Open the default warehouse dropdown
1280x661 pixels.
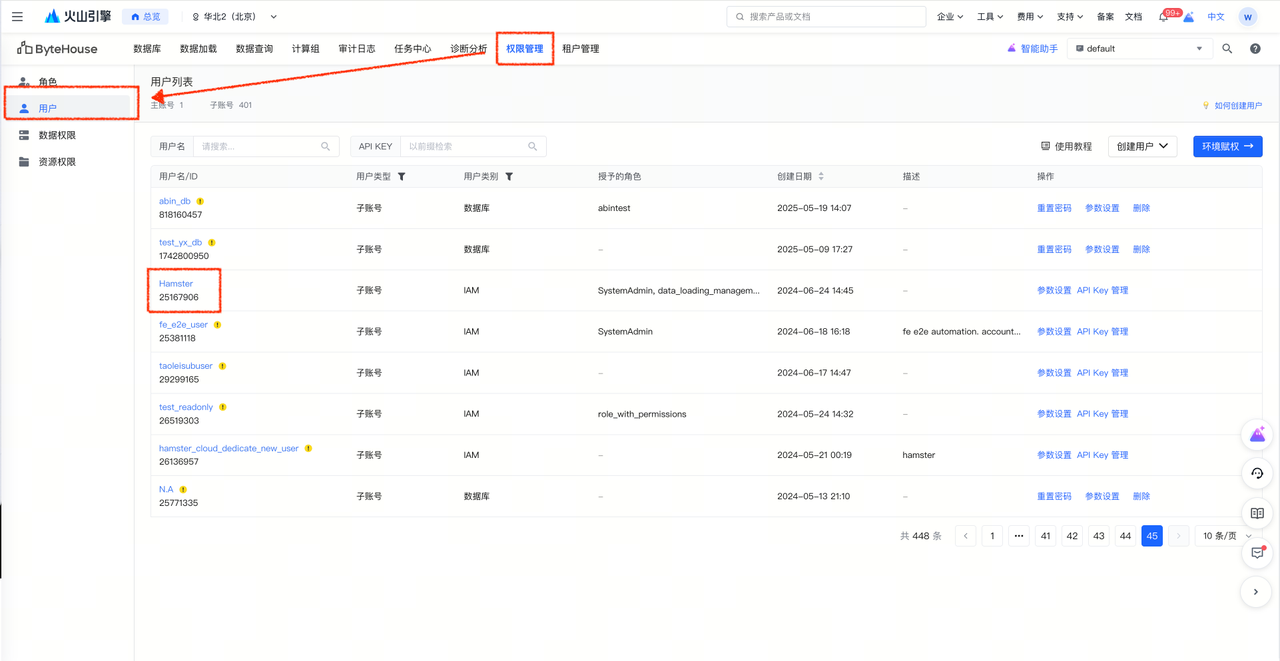[x=1139, y=48]
